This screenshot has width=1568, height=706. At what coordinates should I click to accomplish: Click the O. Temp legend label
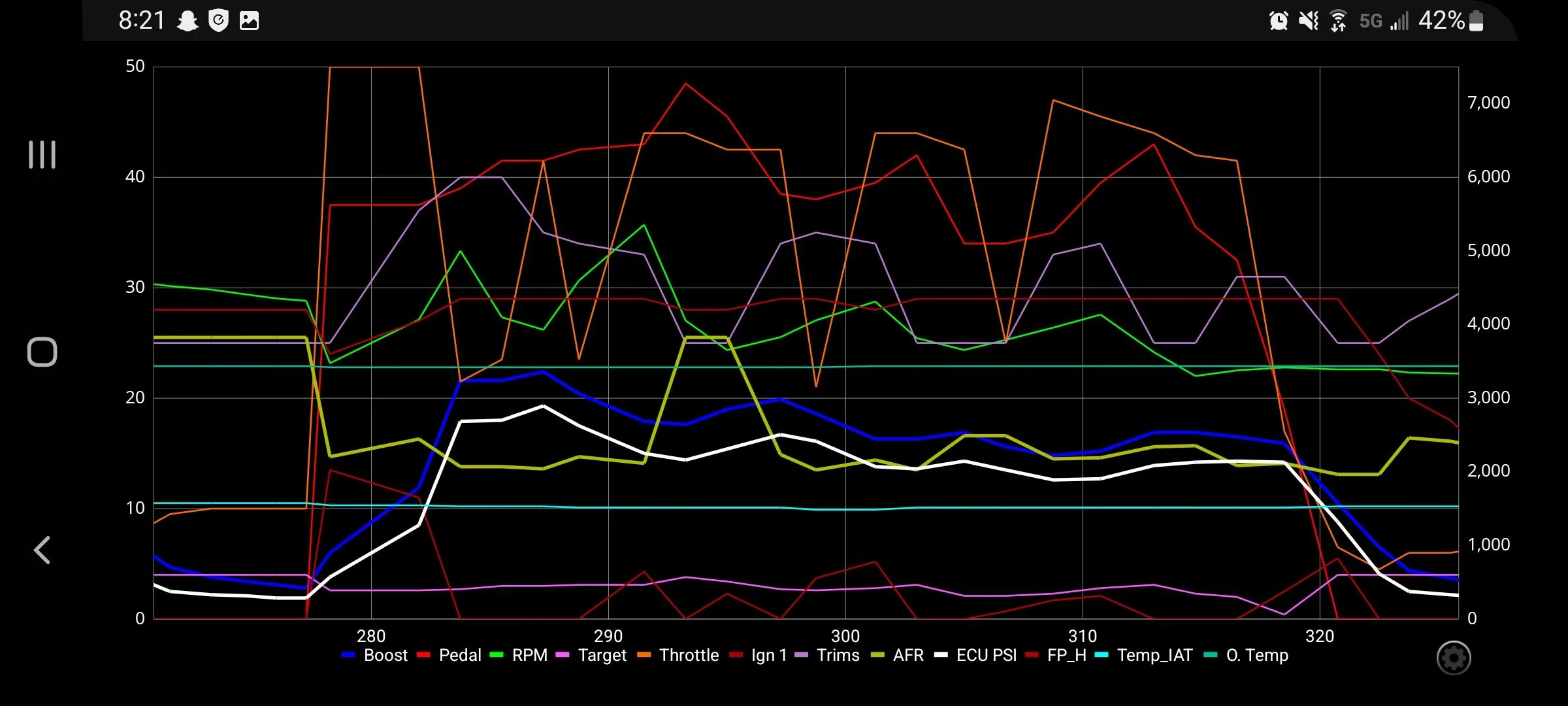[x=1257, y=655]
